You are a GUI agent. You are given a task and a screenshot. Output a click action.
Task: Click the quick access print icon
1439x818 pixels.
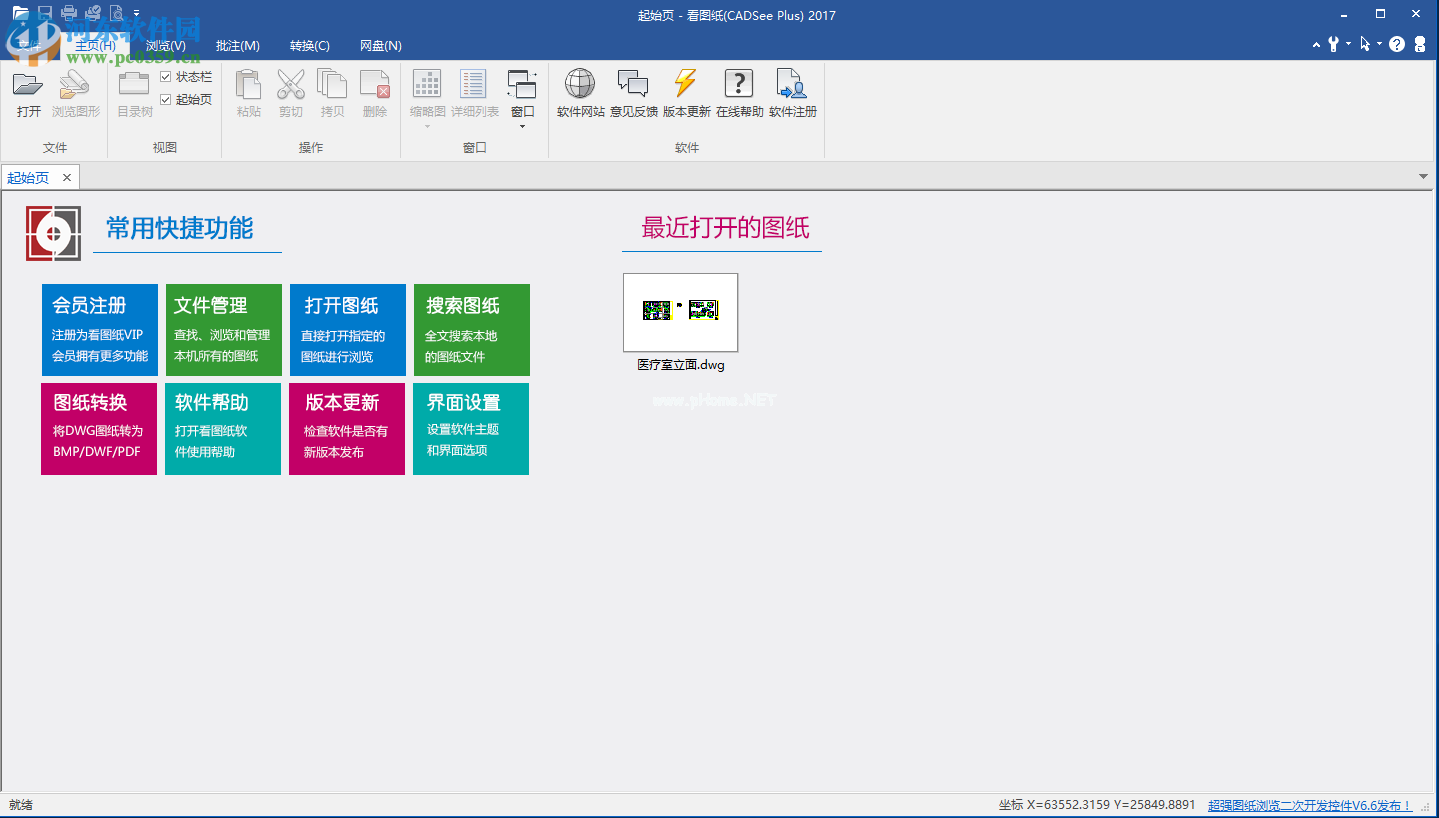coord(69,13)
